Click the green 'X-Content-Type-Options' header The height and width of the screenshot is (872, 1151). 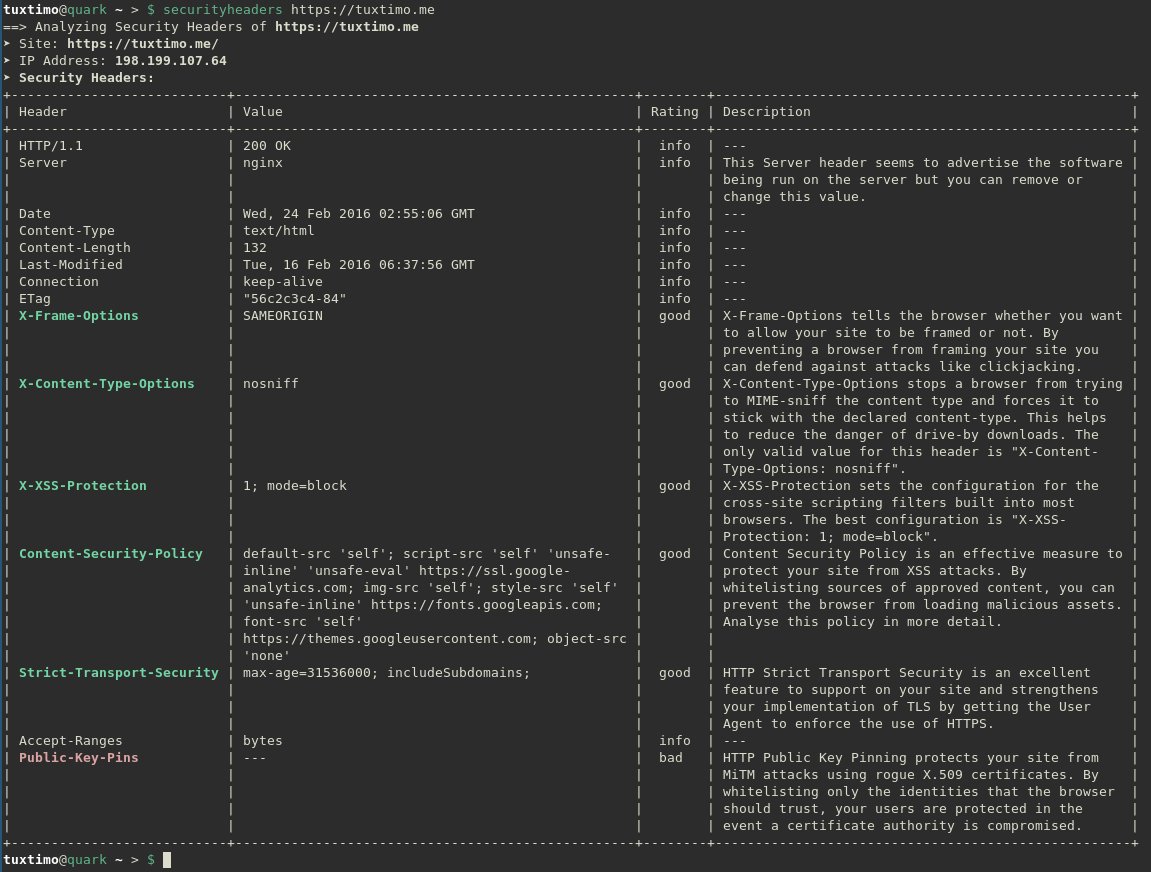coord(106,383)
